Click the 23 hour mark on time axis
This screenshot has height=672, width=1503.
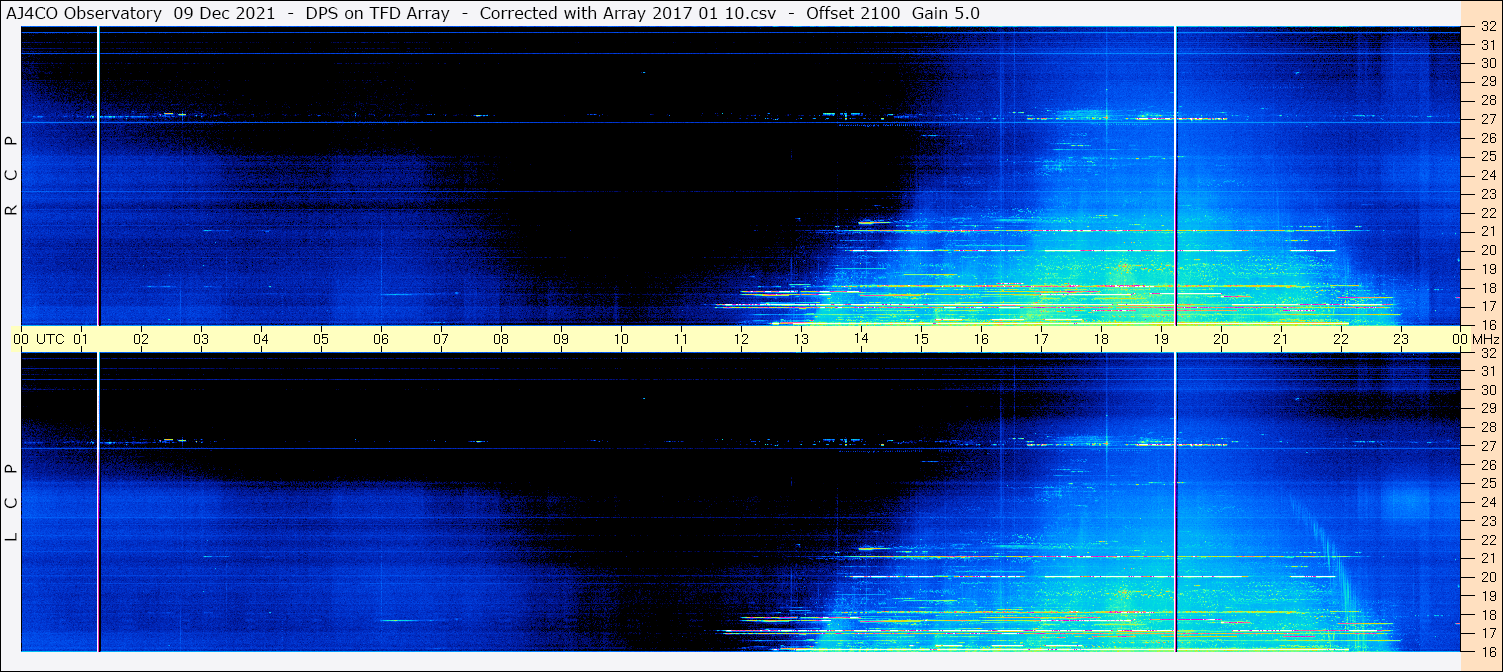point(1401,339)
